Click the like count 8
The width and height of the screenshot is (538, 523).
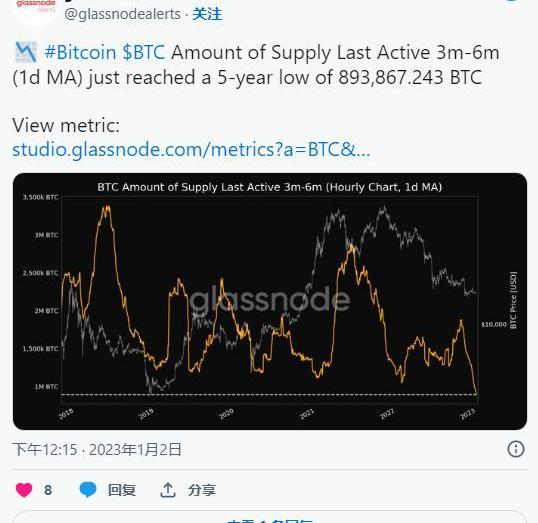coord(48,490)
